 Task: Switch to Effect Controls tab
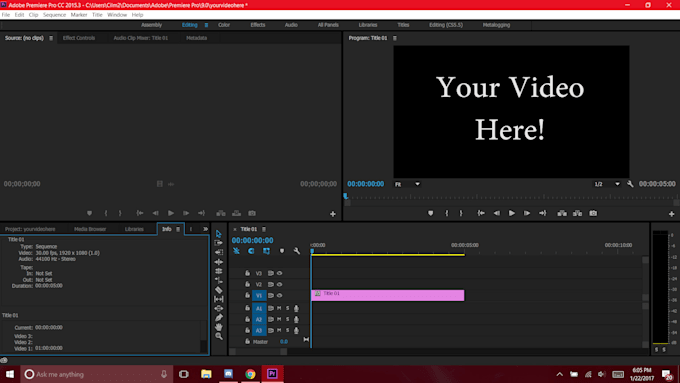[79, 38]
